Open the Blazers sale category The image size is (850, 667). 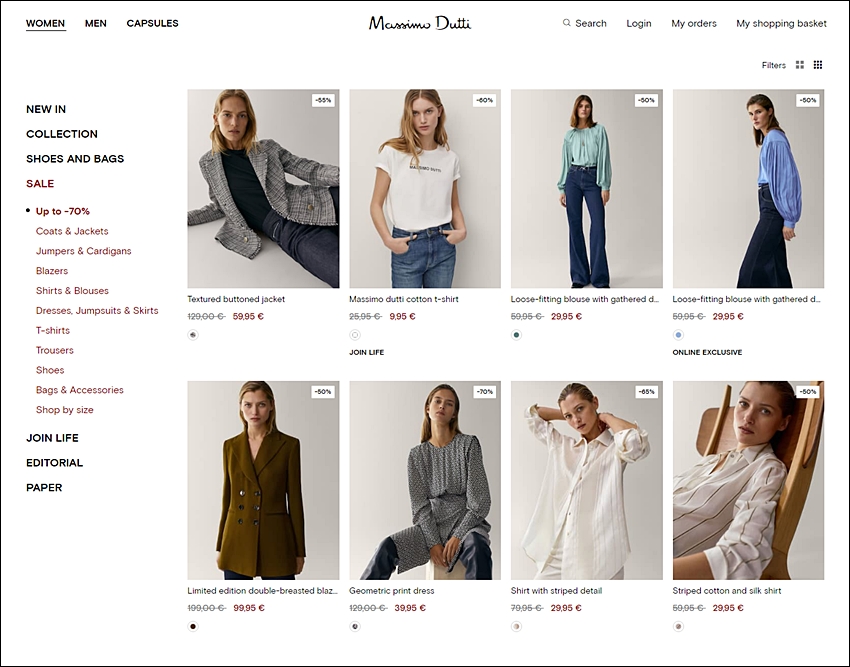tap(52, 271)
